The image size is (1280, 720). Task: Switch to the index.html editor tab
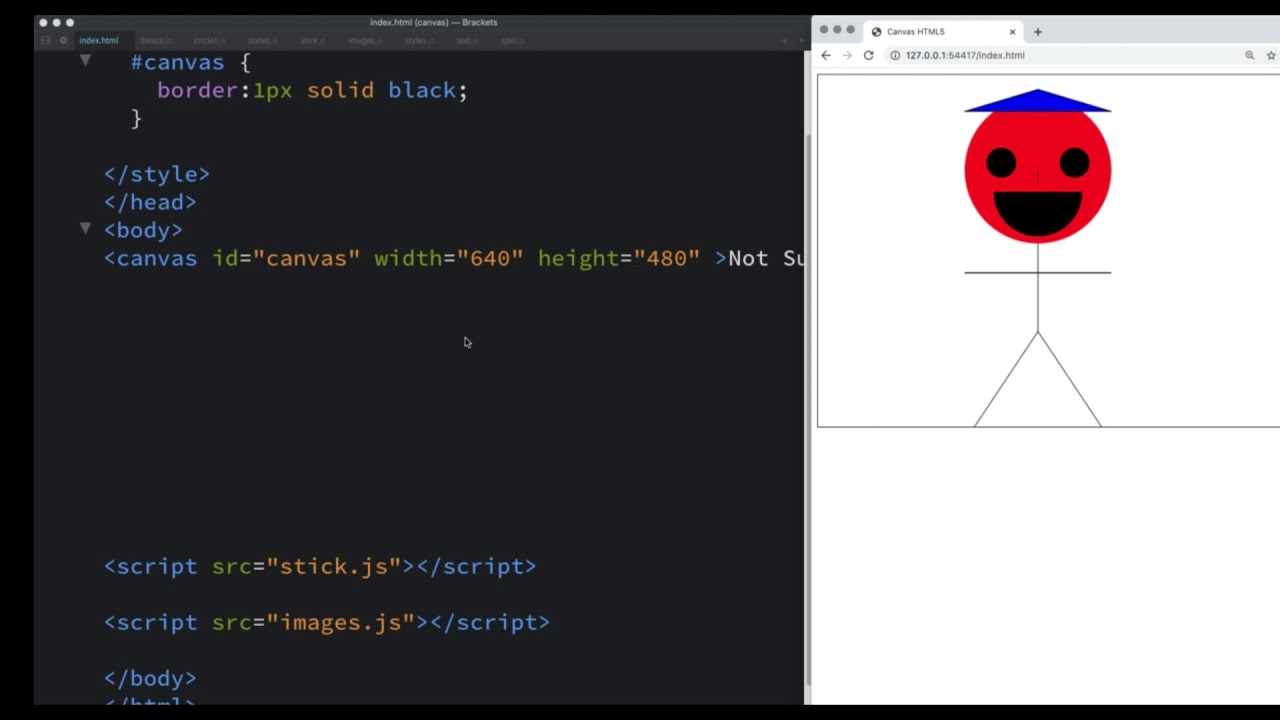99,41
